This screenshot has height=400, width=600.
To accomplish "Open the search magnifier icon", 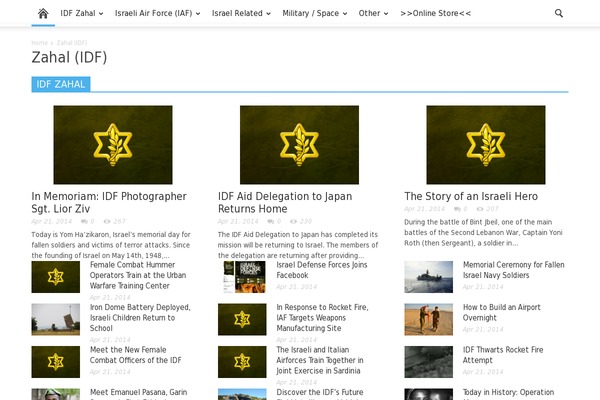I will tap(559, 13).
